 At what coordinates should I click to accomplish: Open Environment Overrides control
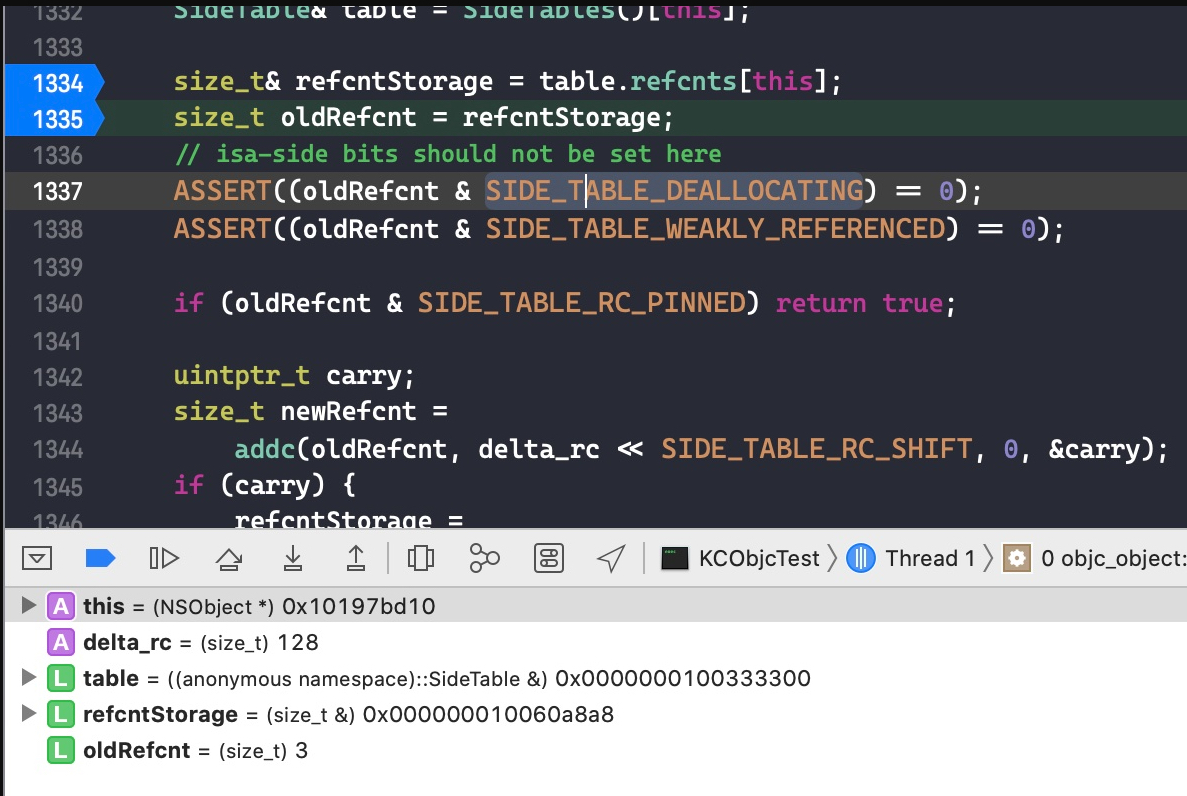[549, 558]
